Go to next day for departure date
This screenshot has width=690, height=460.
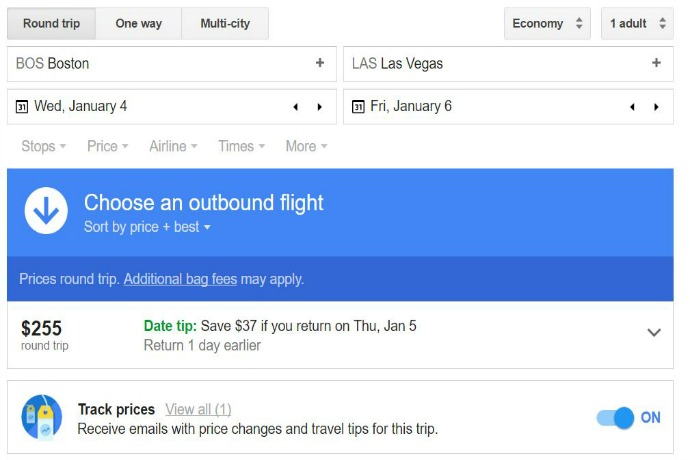pos(319,107)
